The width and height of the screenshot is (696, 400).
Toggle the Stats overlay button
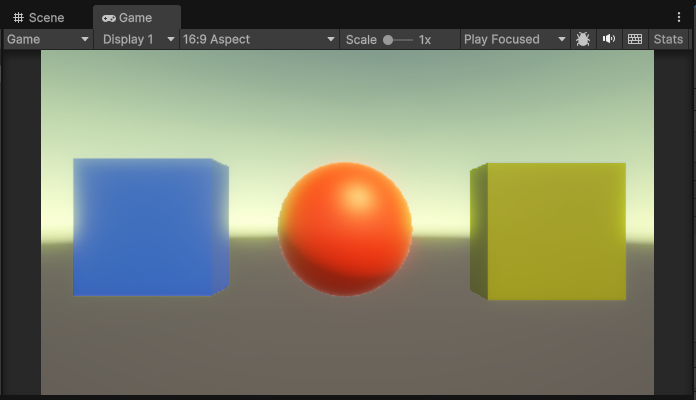coord(668,39)
